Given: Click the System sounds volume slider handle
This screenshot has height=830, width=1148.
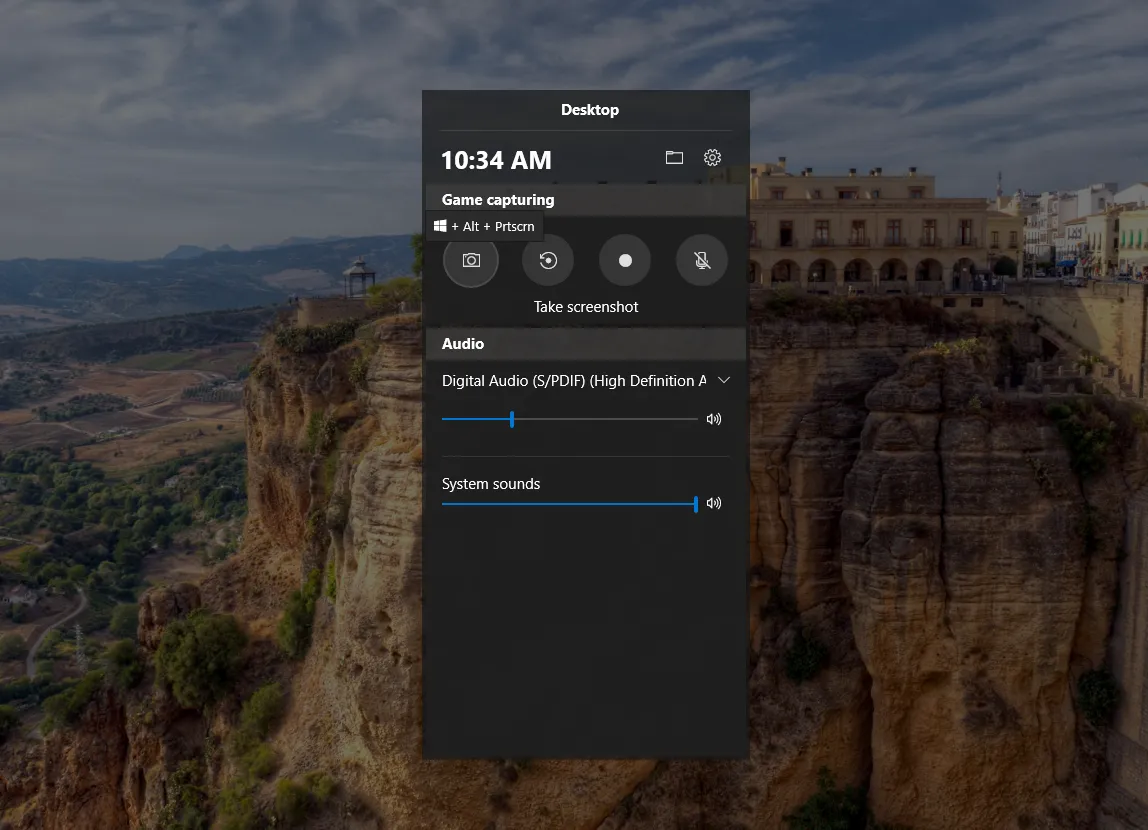Looking at the screenshot, I should [696, 504].
